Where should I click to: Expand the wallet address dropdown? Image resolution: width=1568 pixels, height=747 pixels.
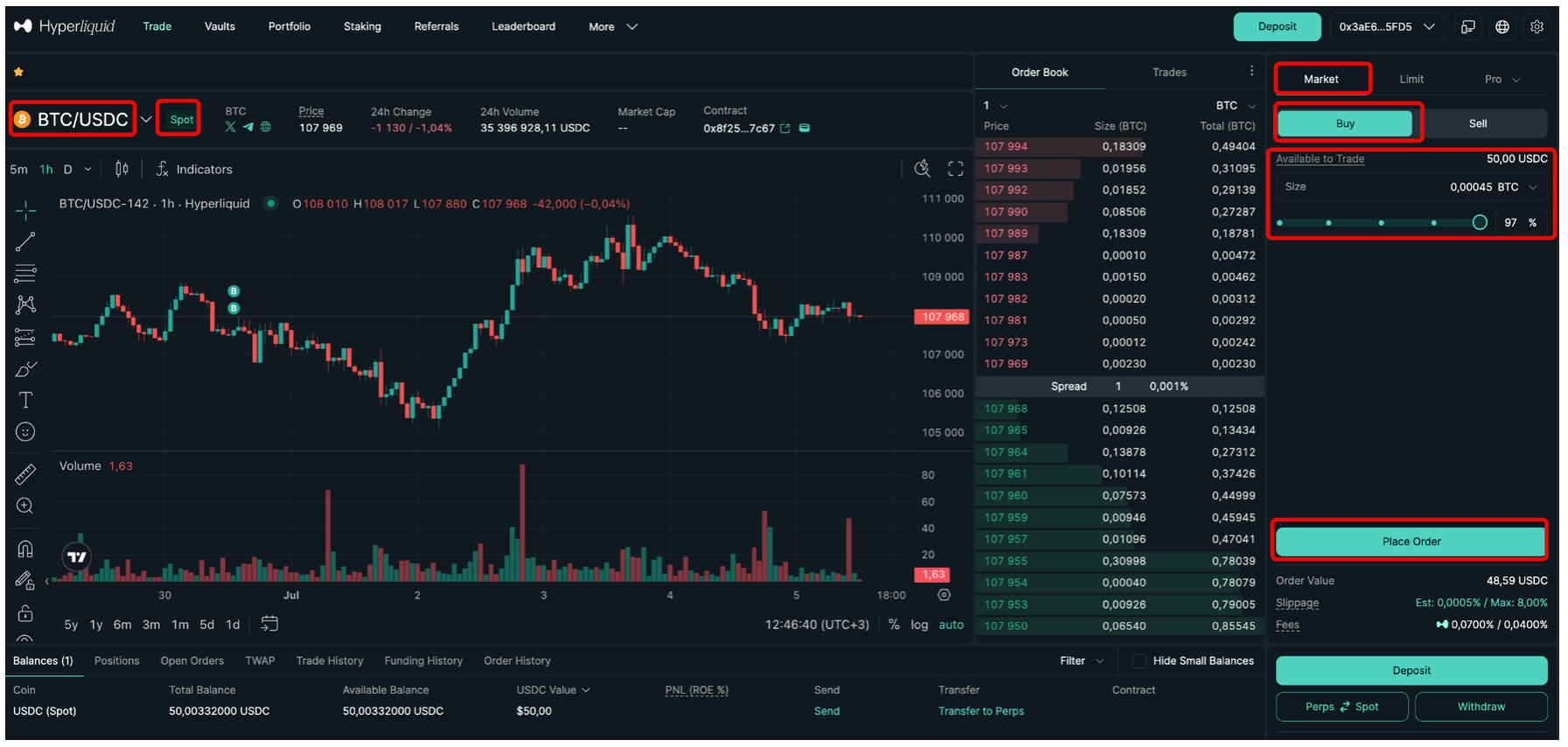[x=1386, y=27]
